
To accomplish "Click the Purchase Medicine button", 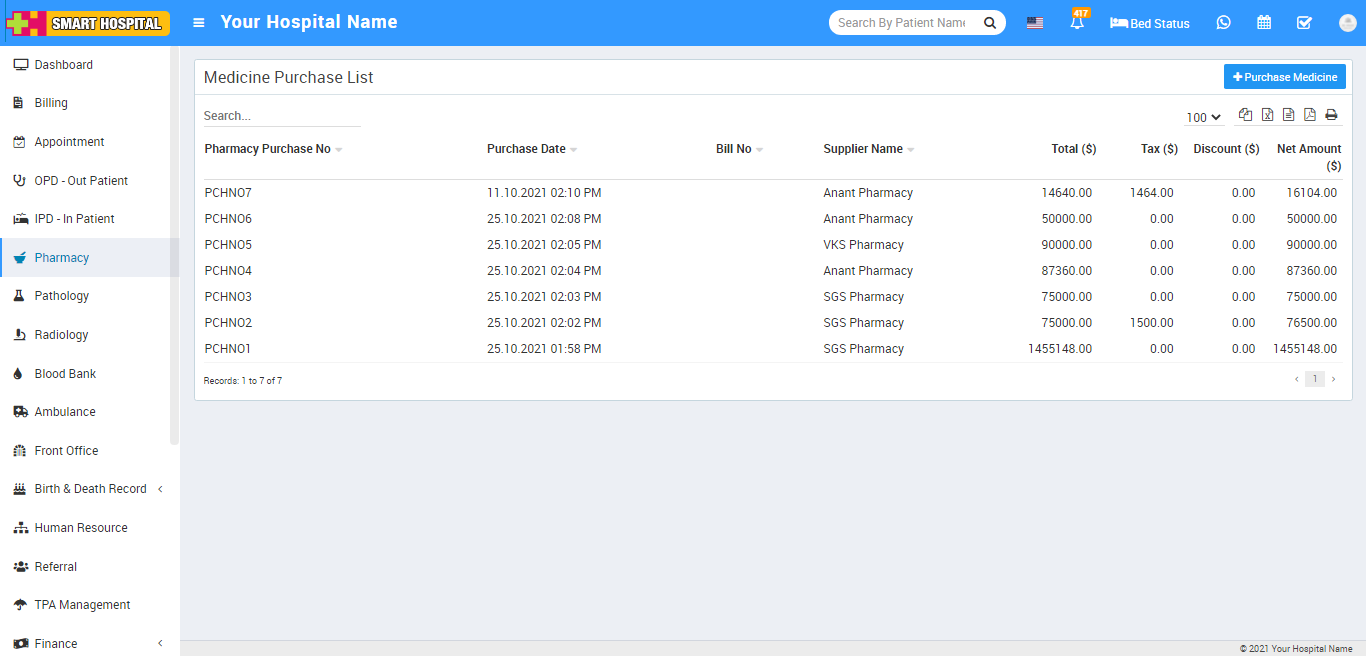I will 1284,77.
